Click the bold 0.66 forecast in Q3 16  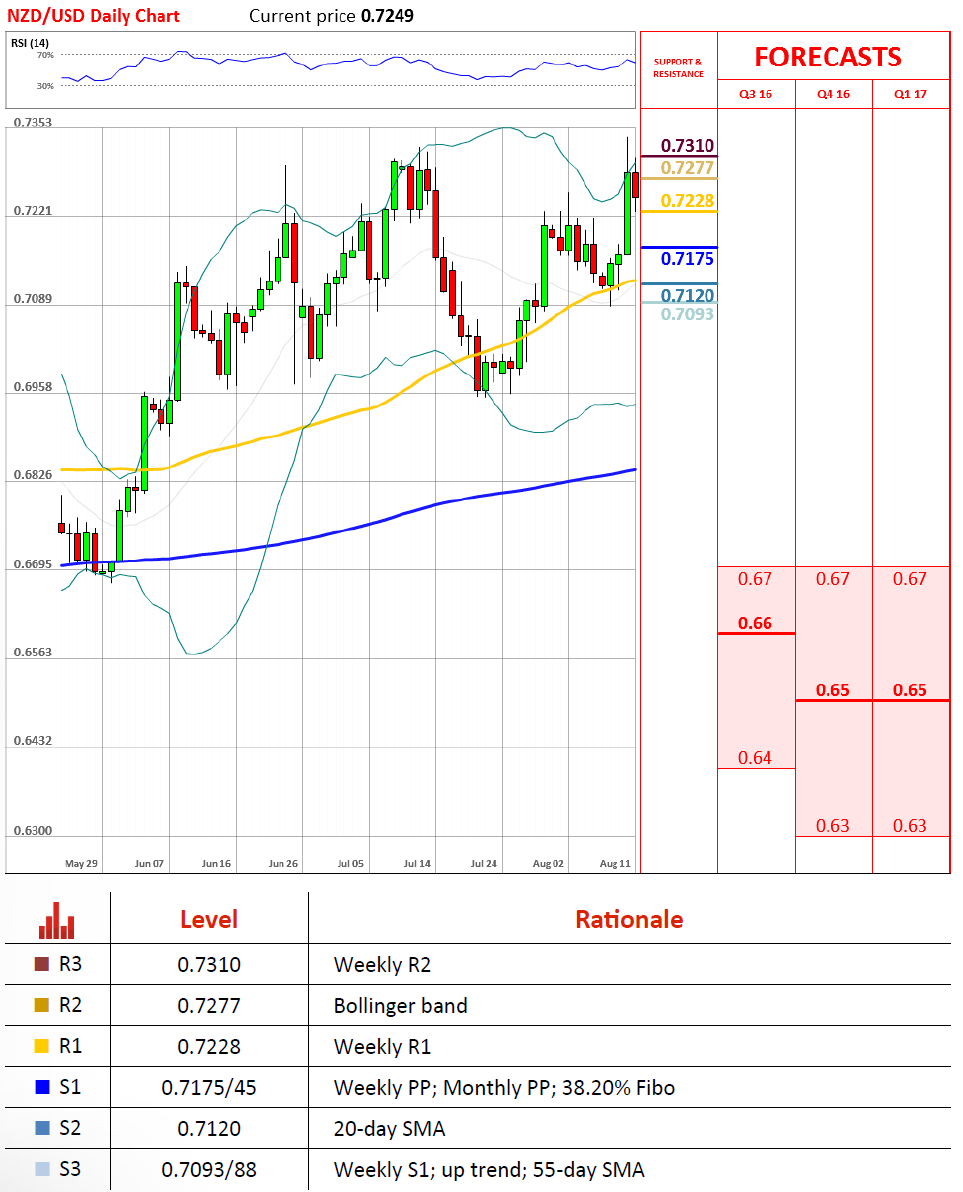(x=755, y=623)
